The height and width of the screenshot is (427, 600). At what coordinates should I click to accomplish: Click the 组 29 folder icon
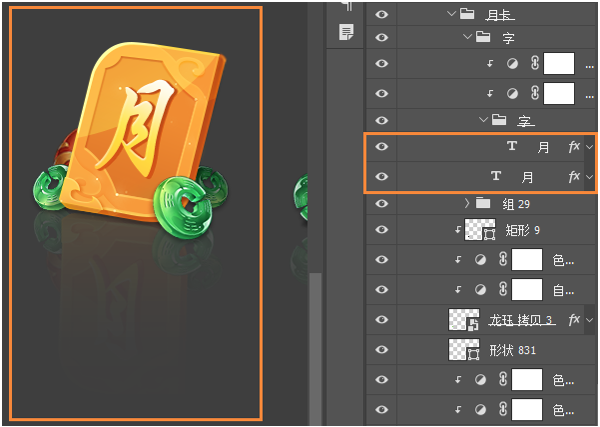pyautogui.click(x=483, y=203)
